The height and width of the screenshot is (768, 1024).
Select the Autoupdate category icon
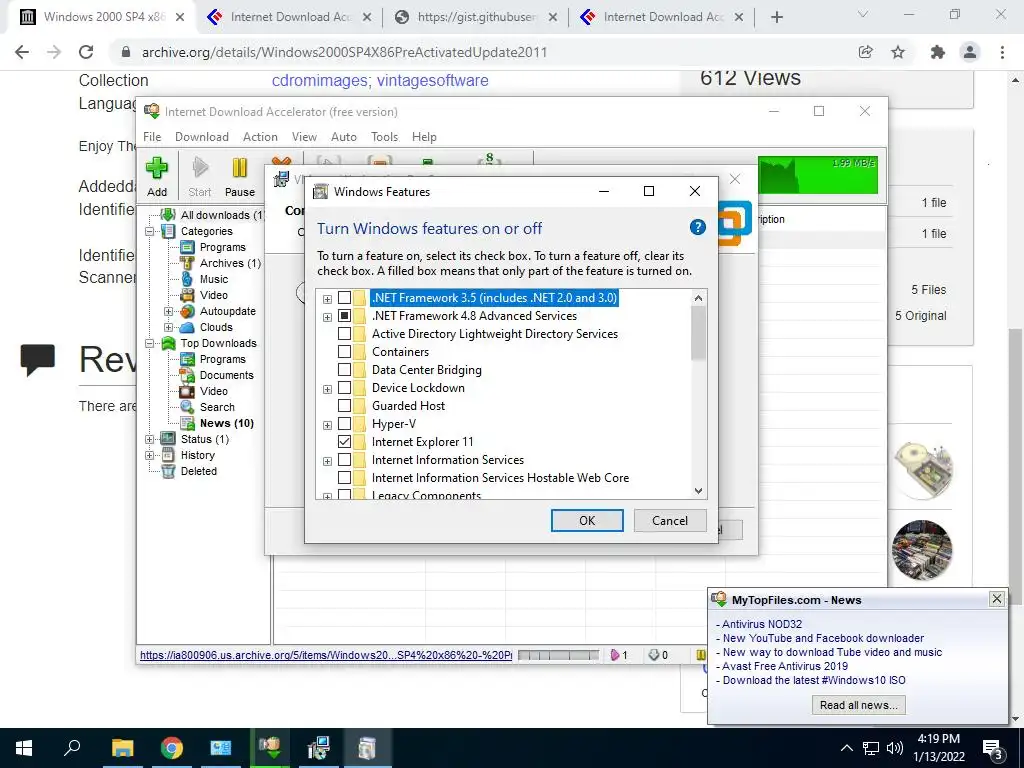187,312
